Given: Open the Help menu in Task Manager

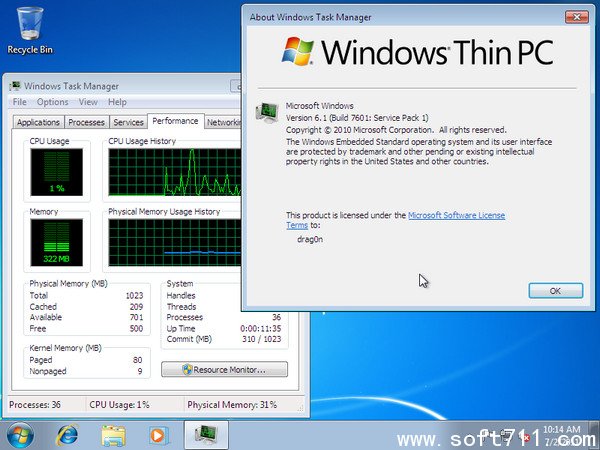Looking at the screenshot, I should coord(117,102).
